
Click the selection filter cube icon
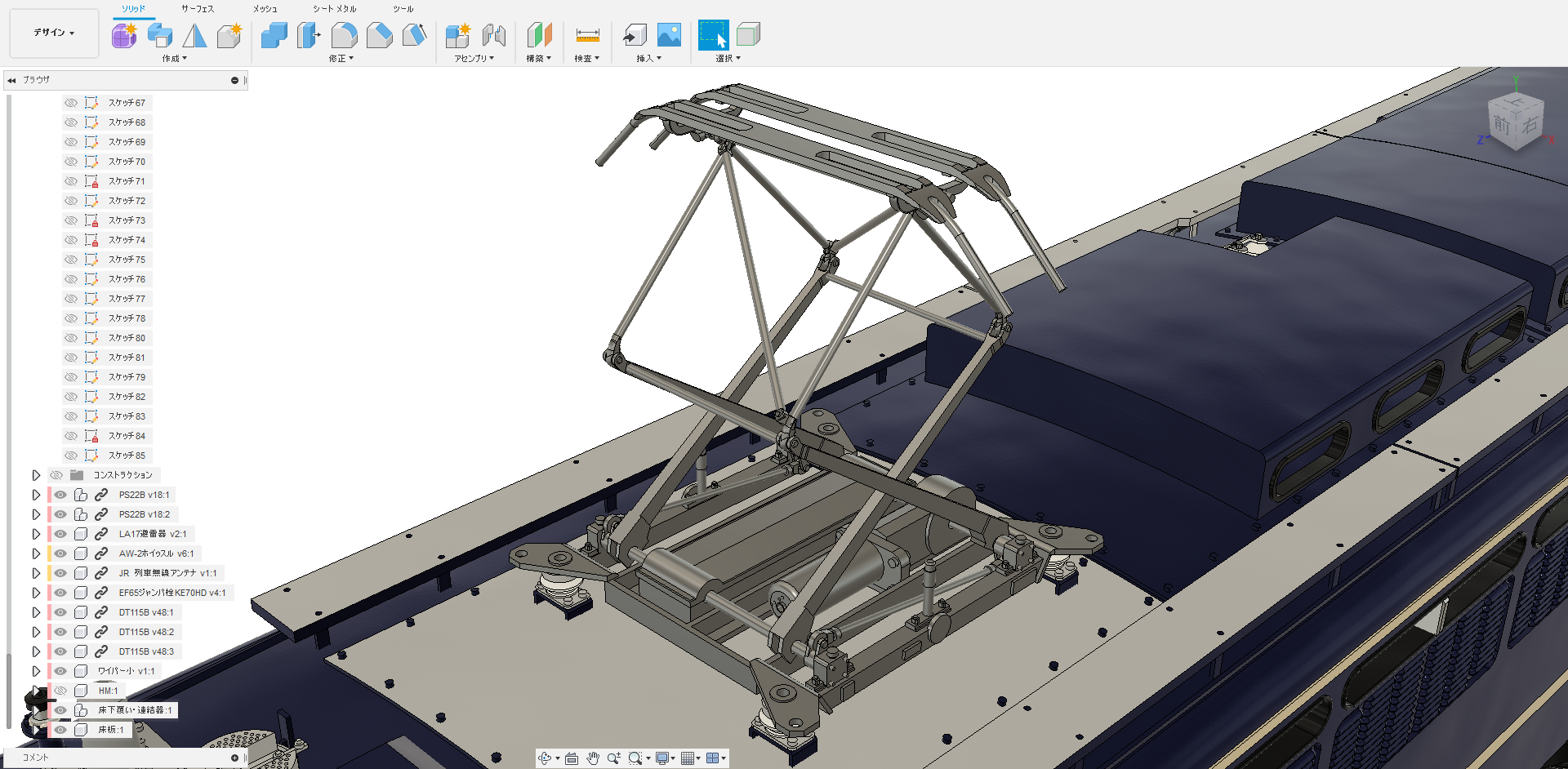748,35
